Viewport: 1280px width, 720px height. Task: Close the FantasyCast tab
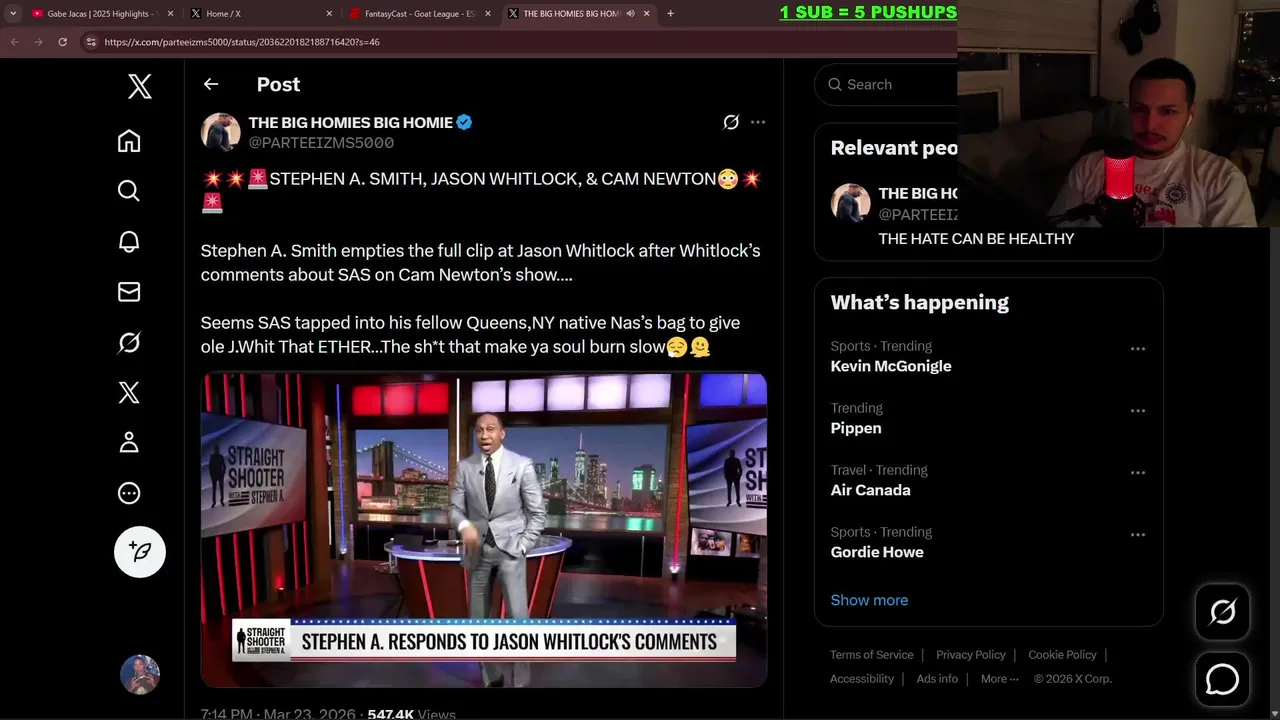coord(488,14)
